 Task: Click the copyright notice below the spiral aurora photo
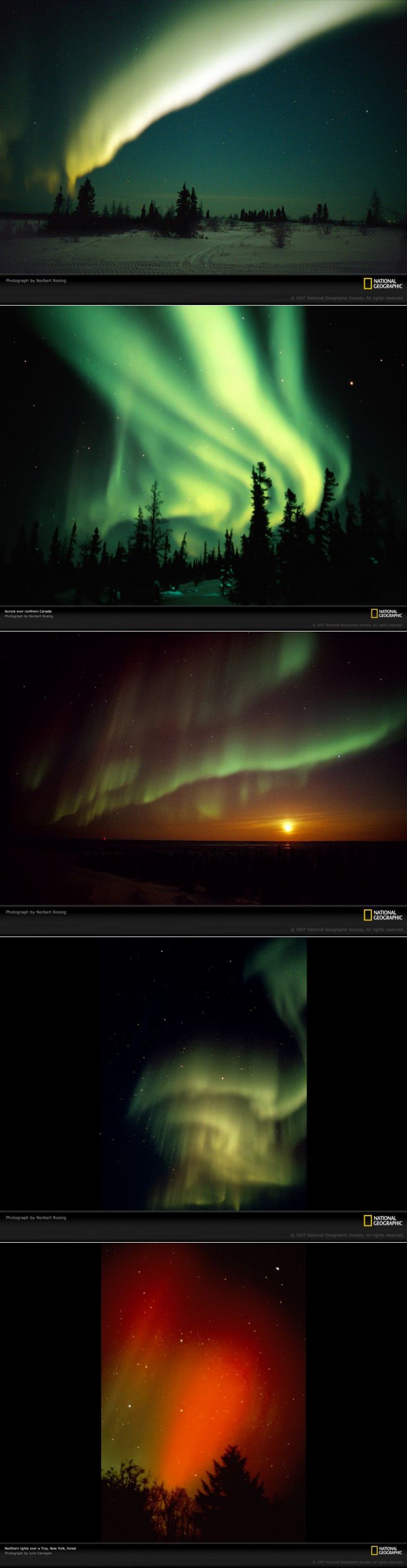[347, 1234]
